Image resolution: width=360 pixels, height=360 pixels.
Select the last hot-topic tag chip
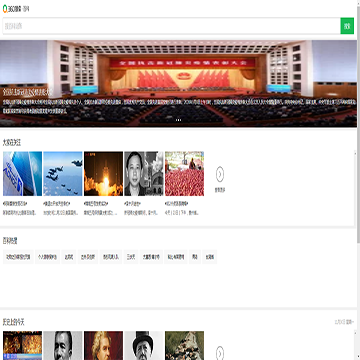tap(210, 257)
